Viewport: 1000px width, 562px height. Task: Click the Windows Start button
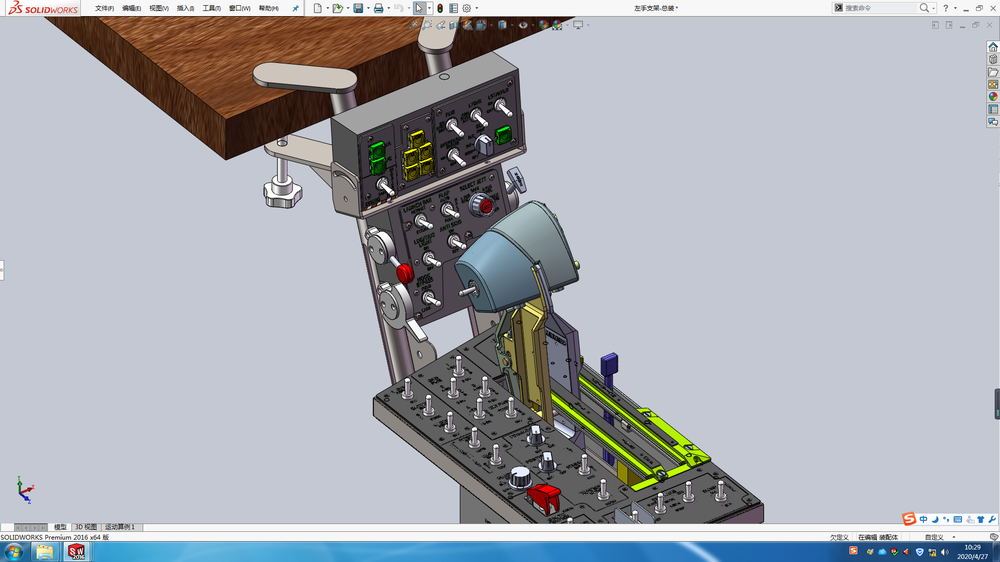point(14,552)
